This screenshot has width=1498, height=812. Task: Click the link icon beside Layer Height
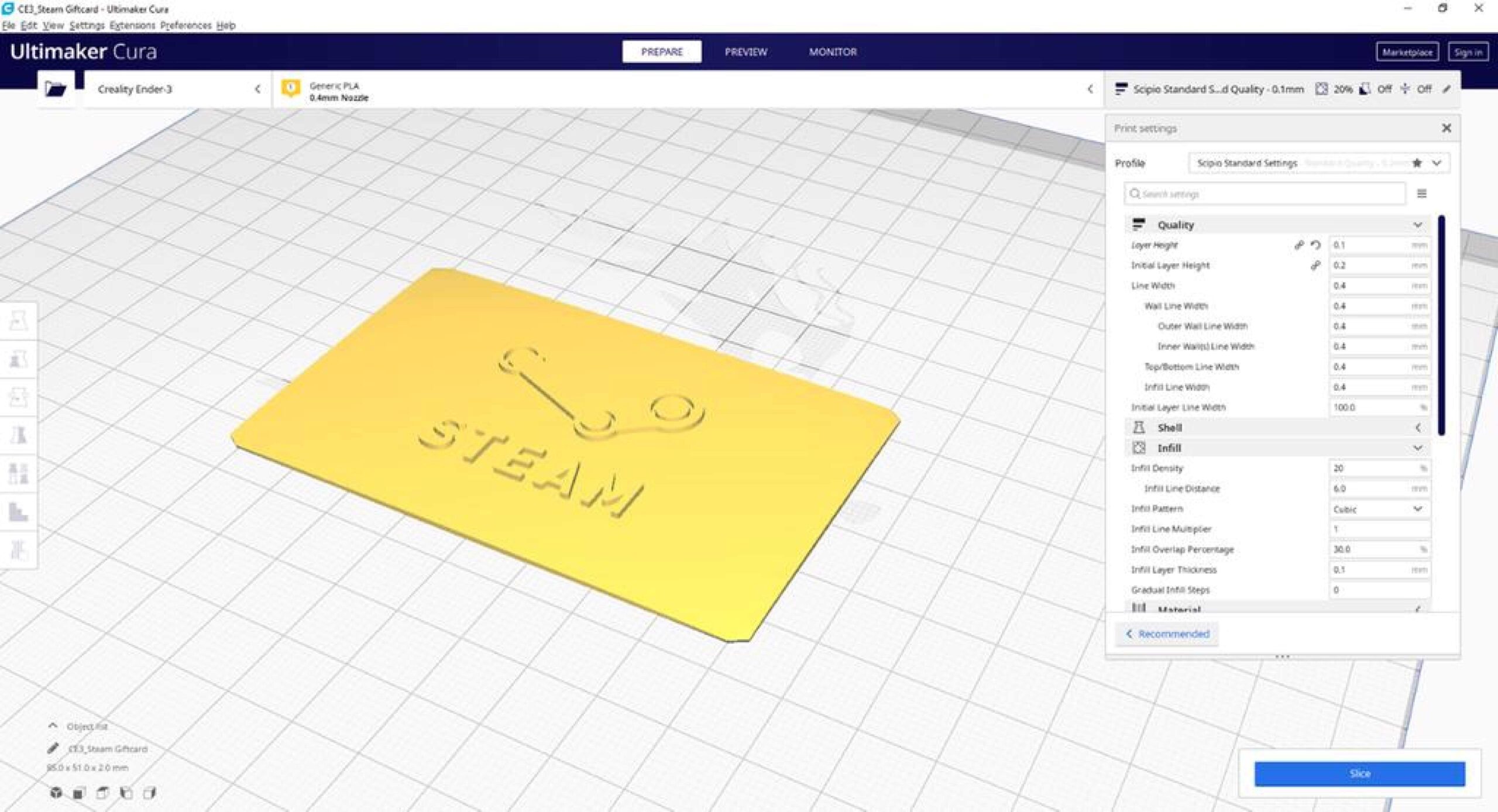pyautogui.click(x=1298, y=245)
